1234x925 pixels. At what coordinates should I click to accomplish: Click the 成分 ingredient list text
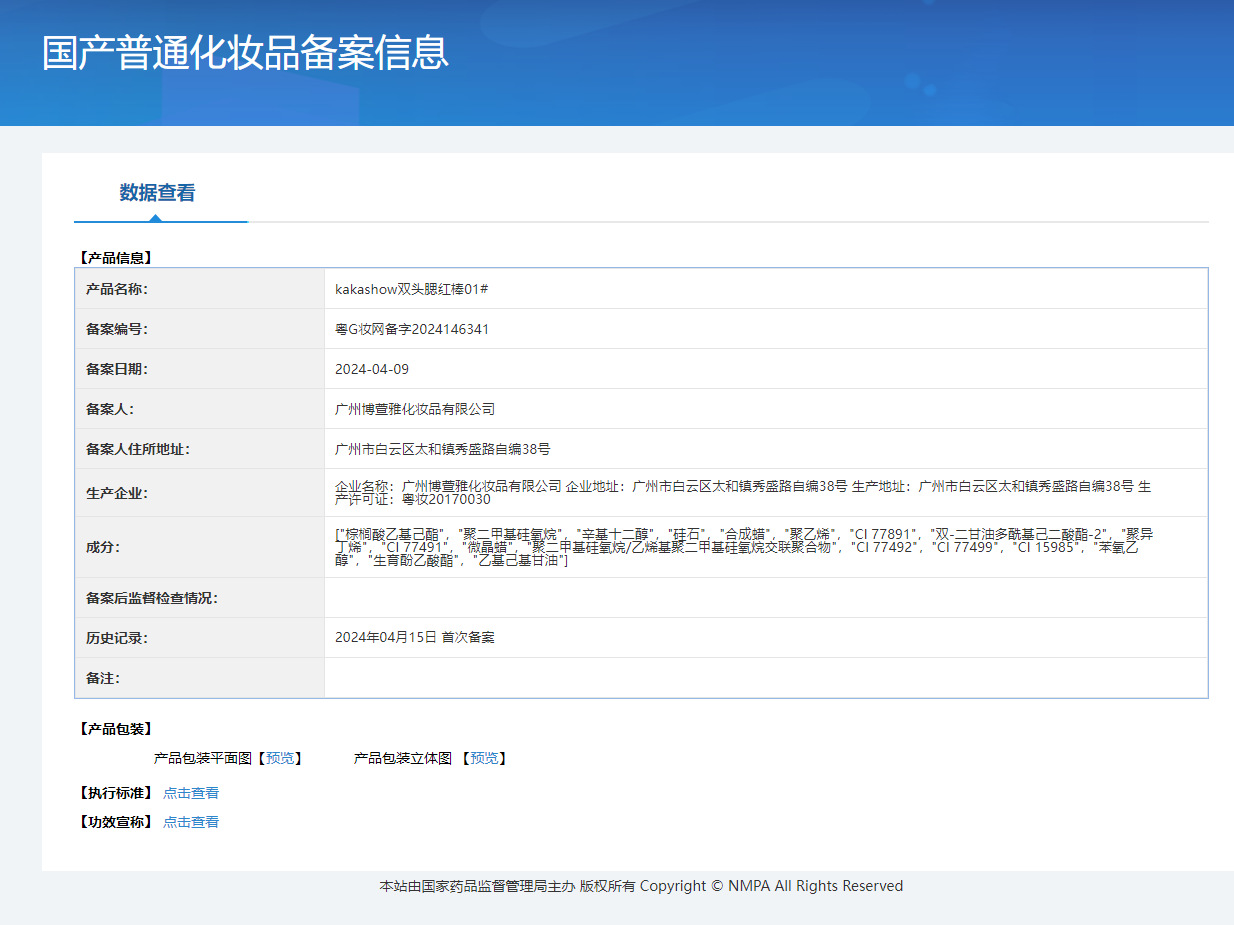click(x=744, y=548)
